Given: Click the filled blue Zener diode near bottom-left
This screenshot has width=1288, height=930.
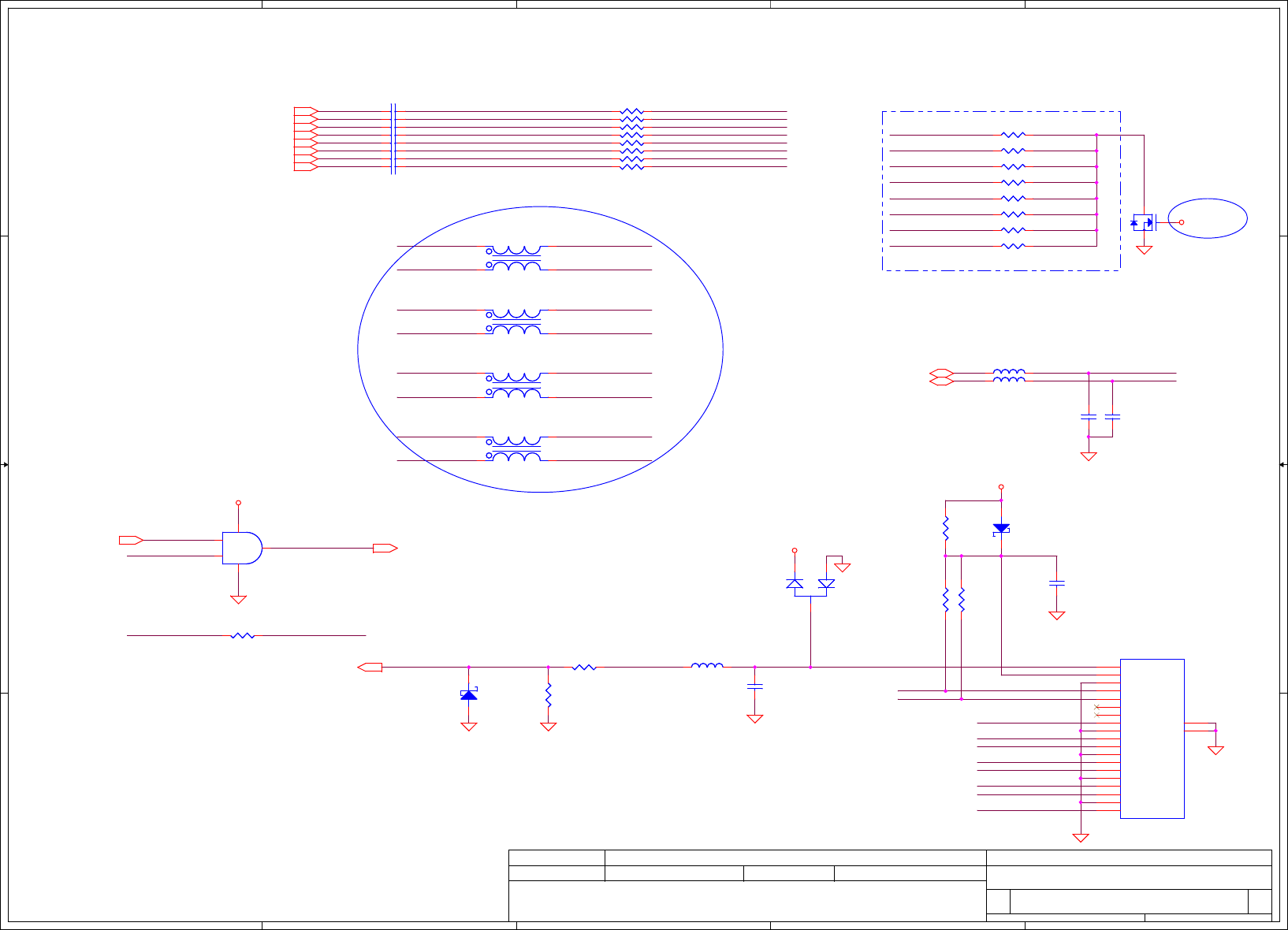Looking at the screenshot, I should 469,694.
